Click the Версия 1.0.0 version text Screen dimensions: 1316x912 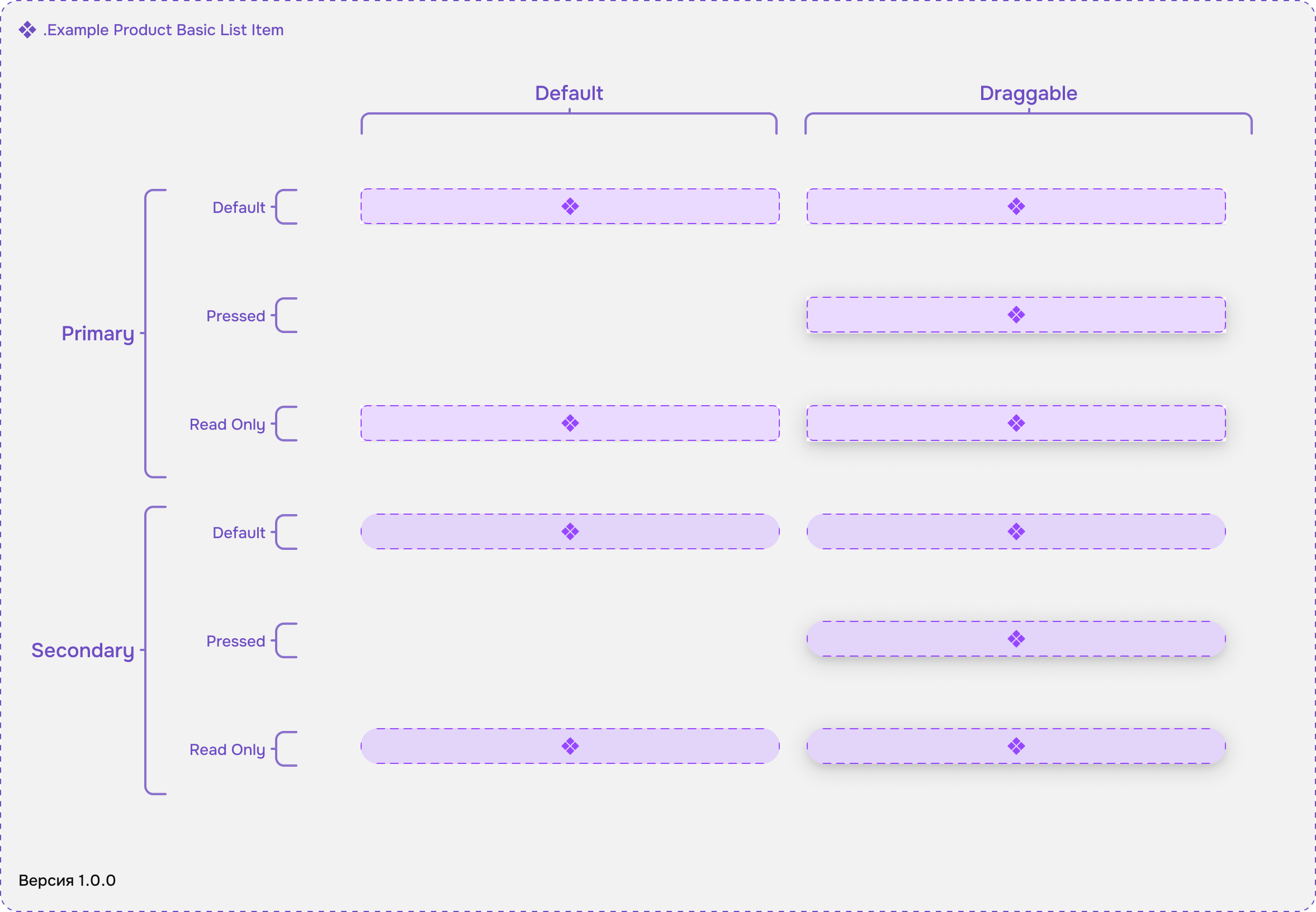point(67,881)
